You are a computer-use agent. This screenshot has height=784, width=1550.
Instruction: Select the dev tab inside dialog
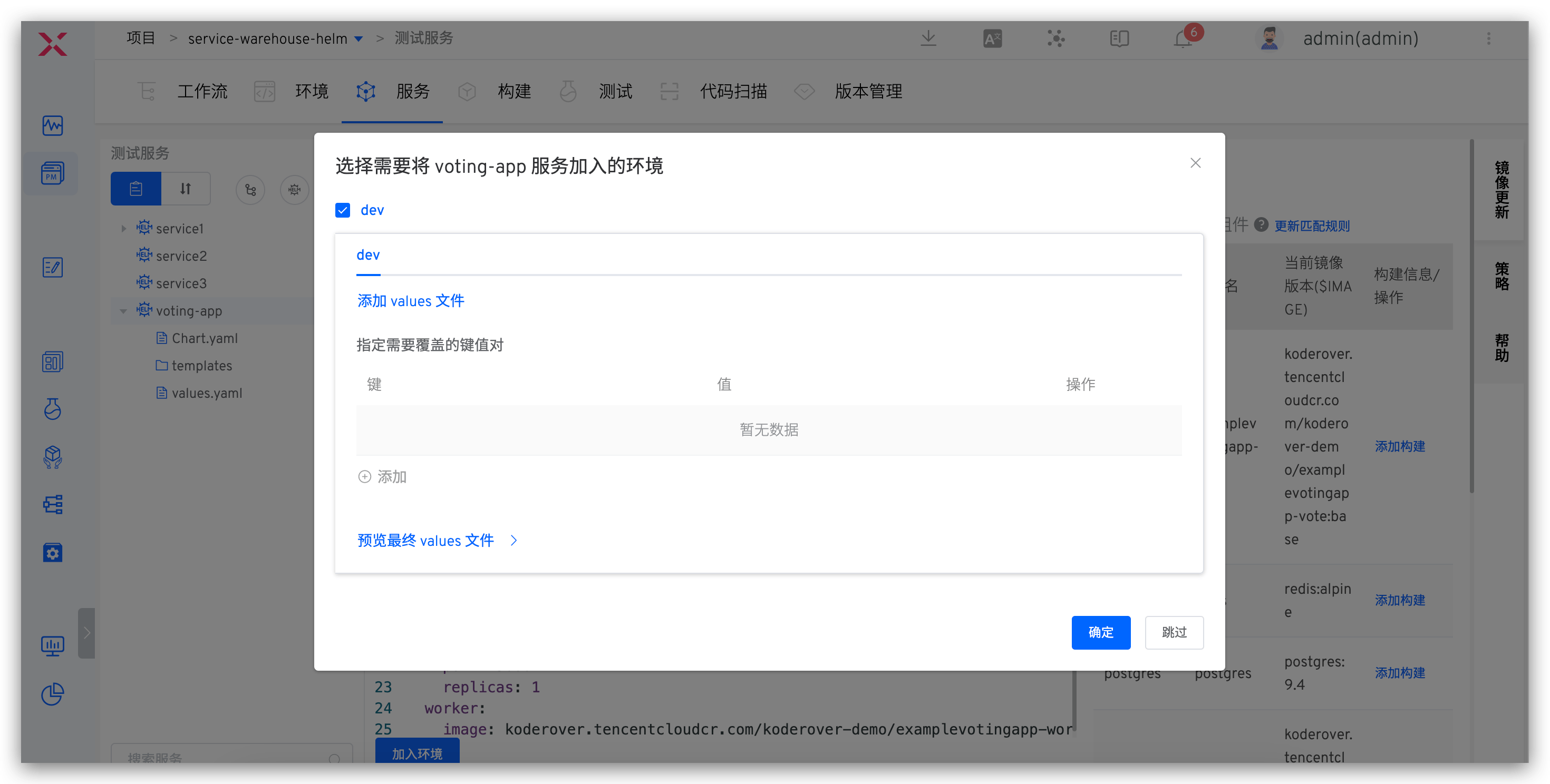click(368, 256)
